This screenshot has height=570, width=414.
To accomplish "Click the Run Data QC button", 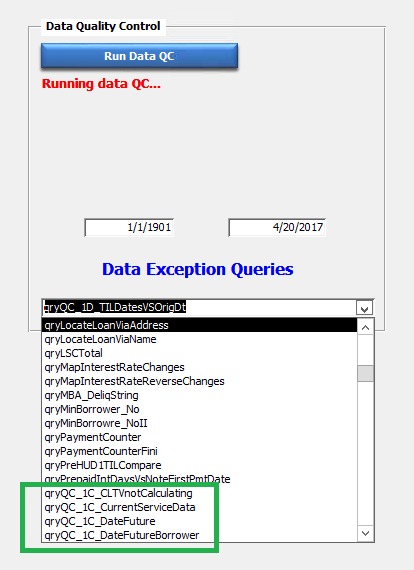I will point(139,56).
